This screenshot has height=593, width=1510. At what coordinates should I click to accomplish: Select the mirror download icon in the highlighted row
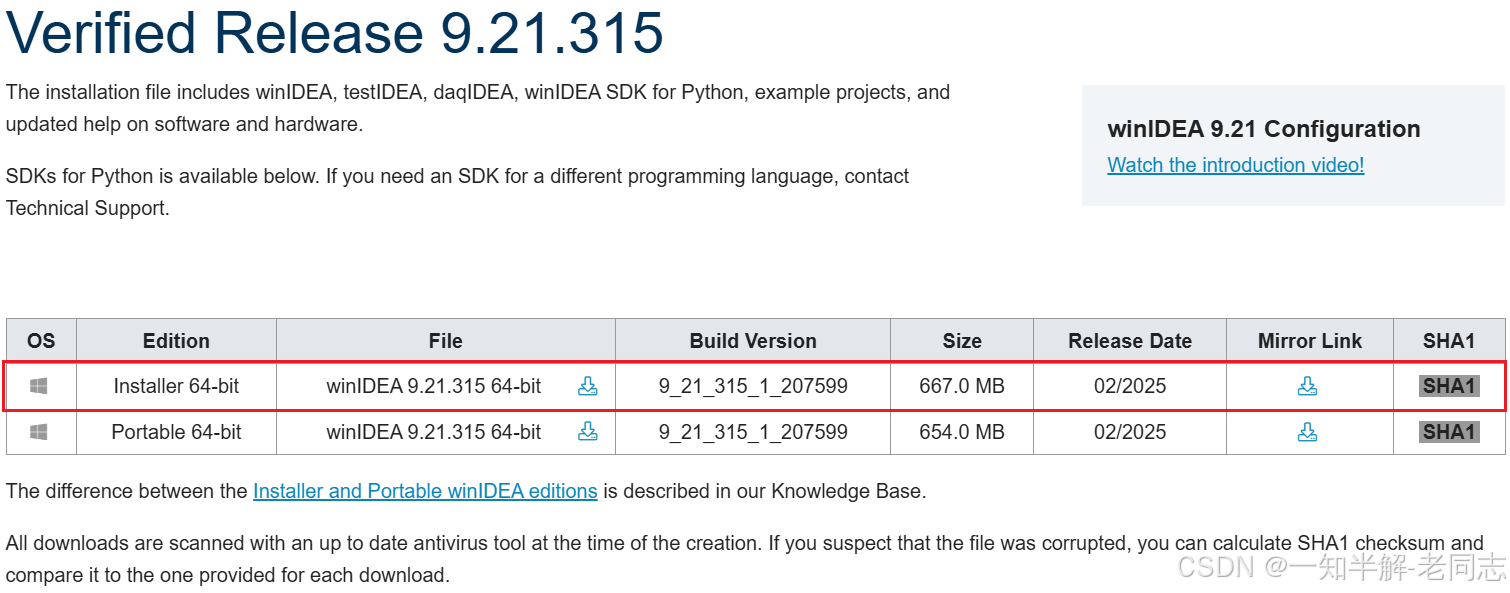pos(1308,386)
